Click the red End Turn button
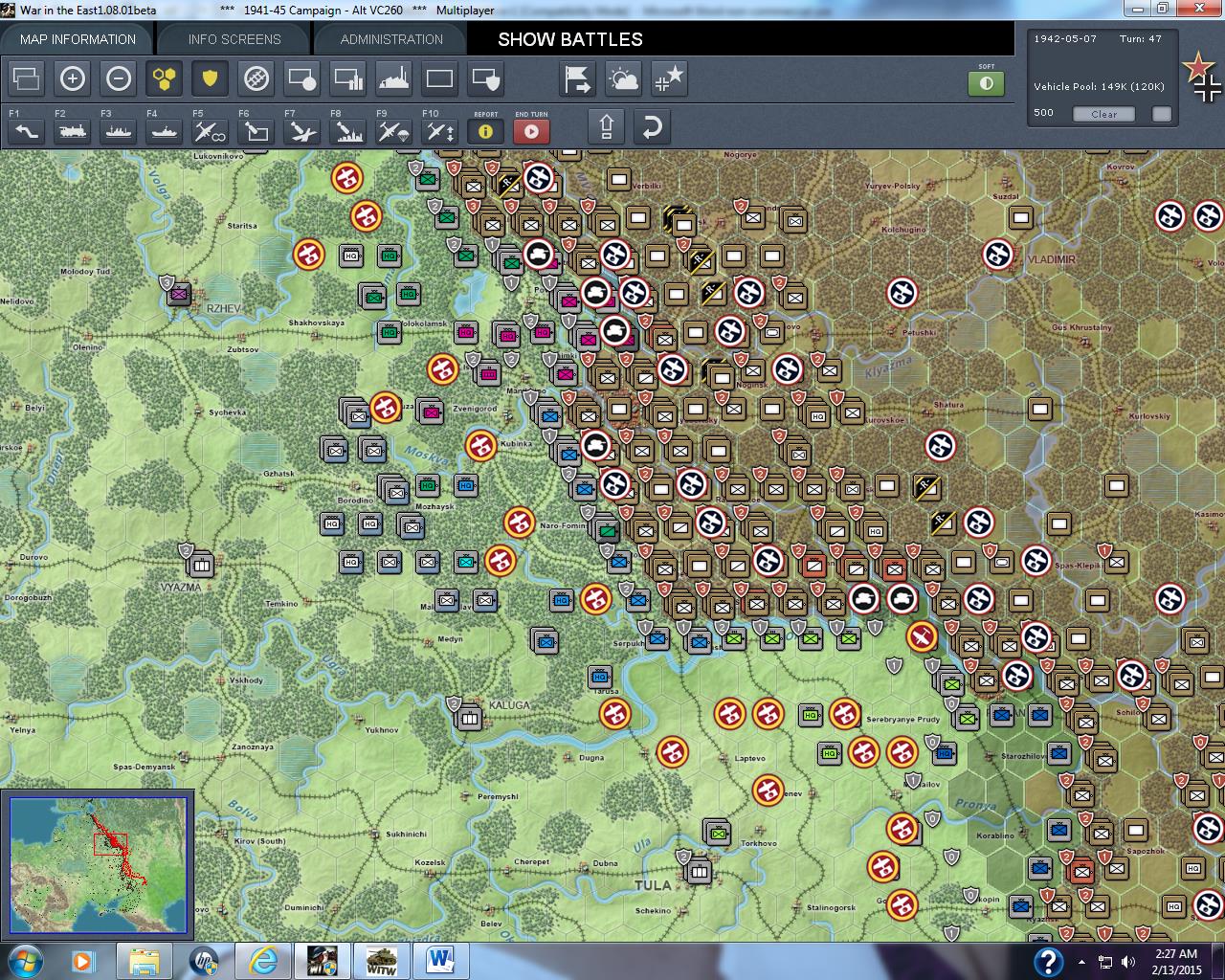The width and height of the screenshot is (1225, 980). point(531,131)
